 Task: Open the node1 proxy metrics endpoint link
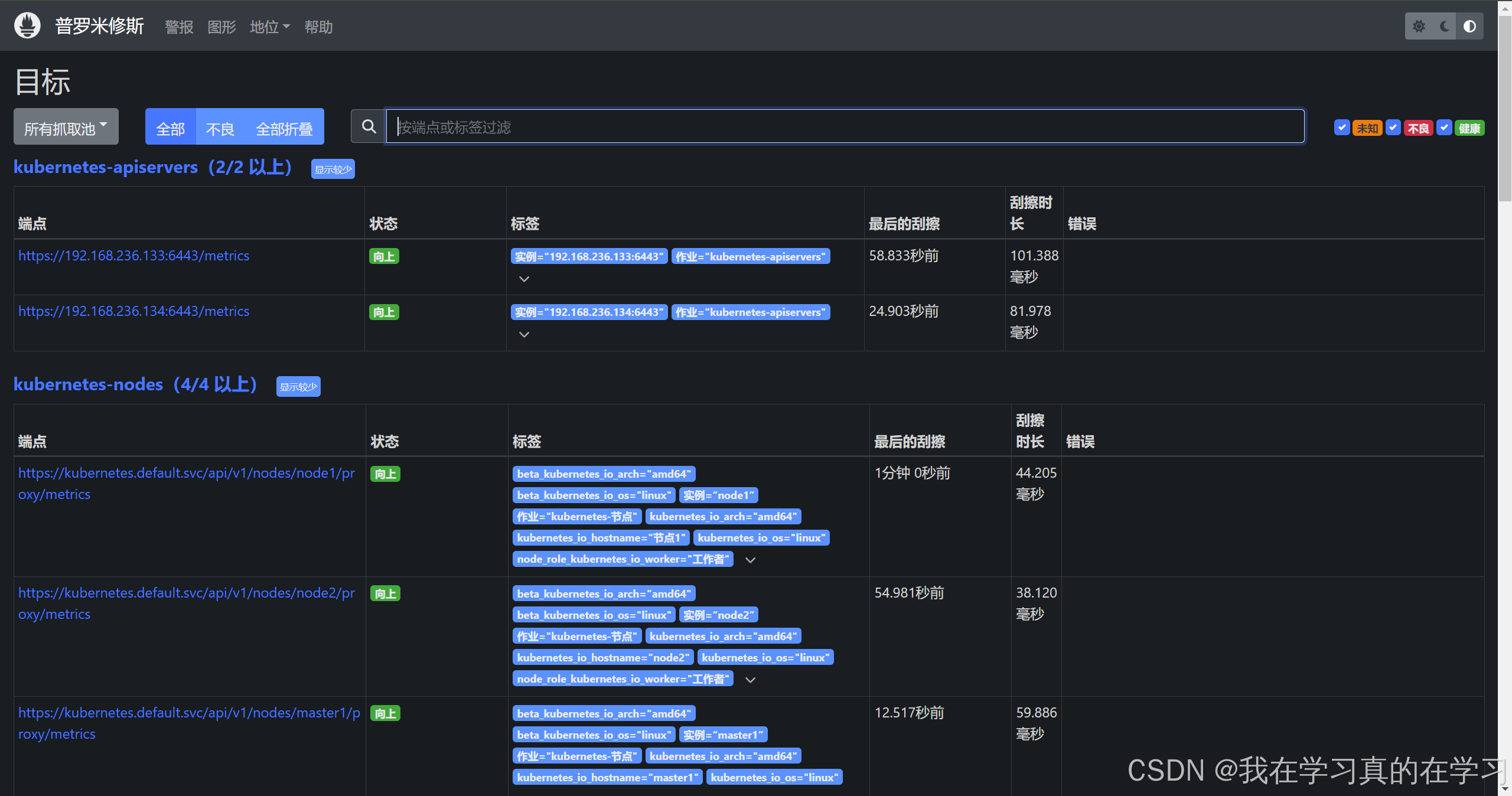pyautogui.click(x=187, y=484)
